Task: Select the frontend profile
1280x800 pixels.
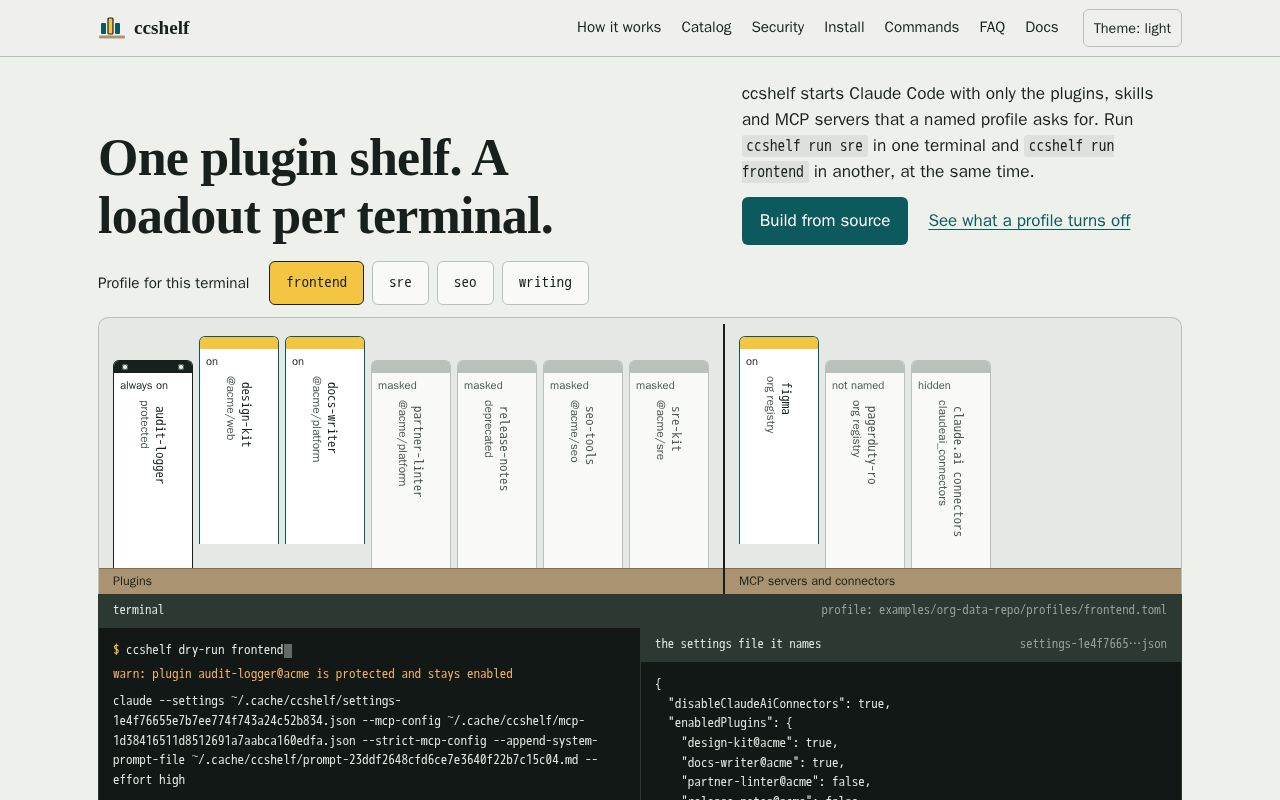Action: pyautogui.click(x=316, y=283)
